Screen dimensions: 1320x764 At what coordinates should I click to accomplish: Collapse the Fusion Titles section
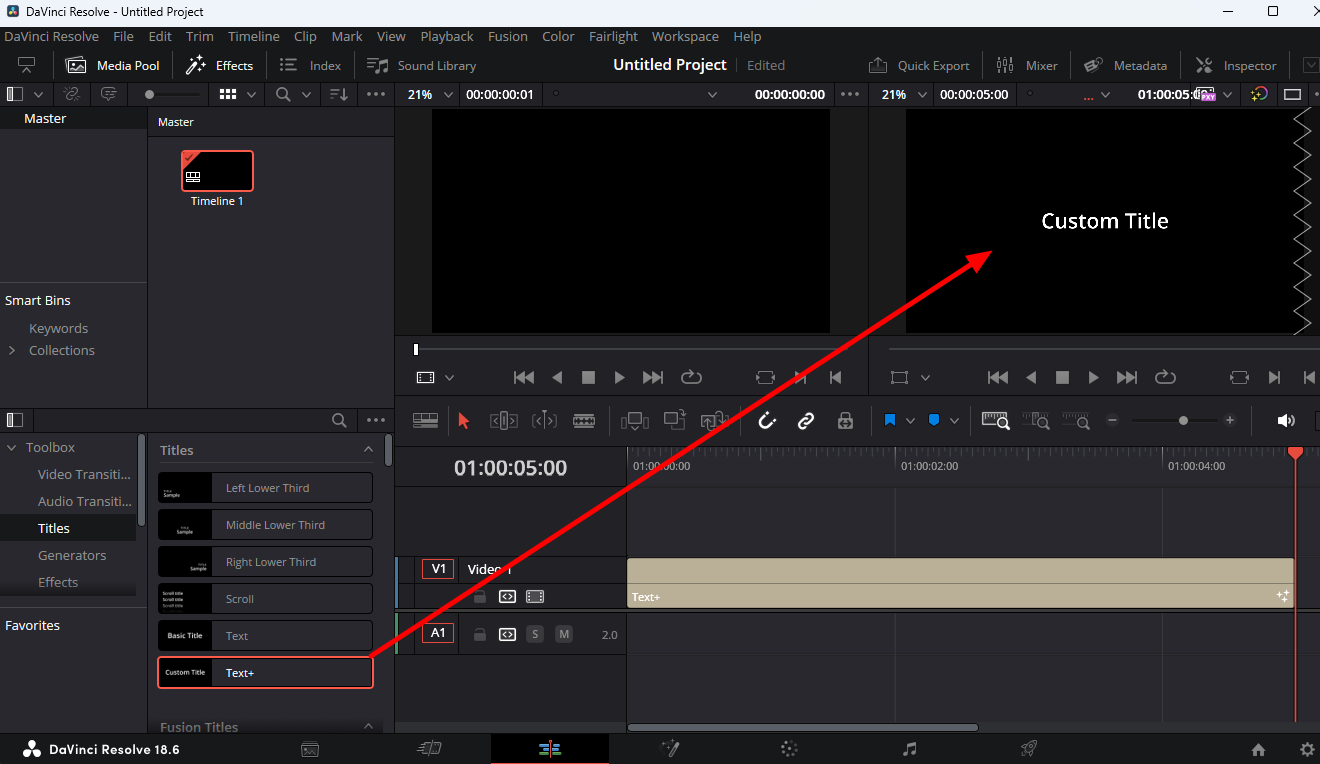coord(368,727)
